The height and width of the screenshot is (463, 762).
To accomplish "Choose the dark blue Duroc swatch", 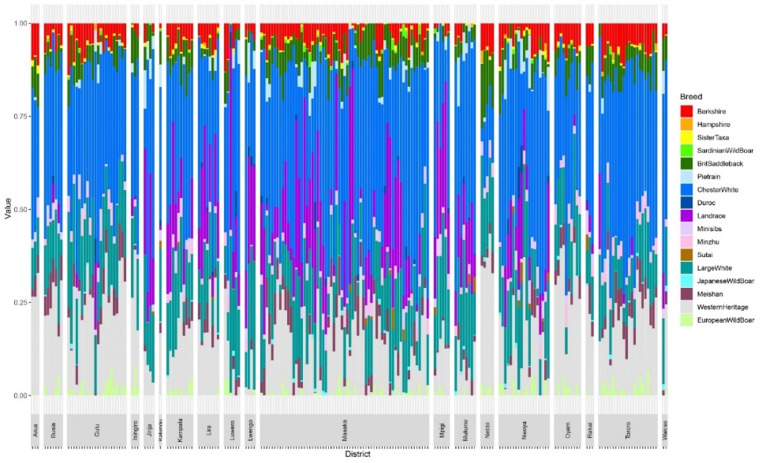I will pyautogui.click(x=686, y=203).
